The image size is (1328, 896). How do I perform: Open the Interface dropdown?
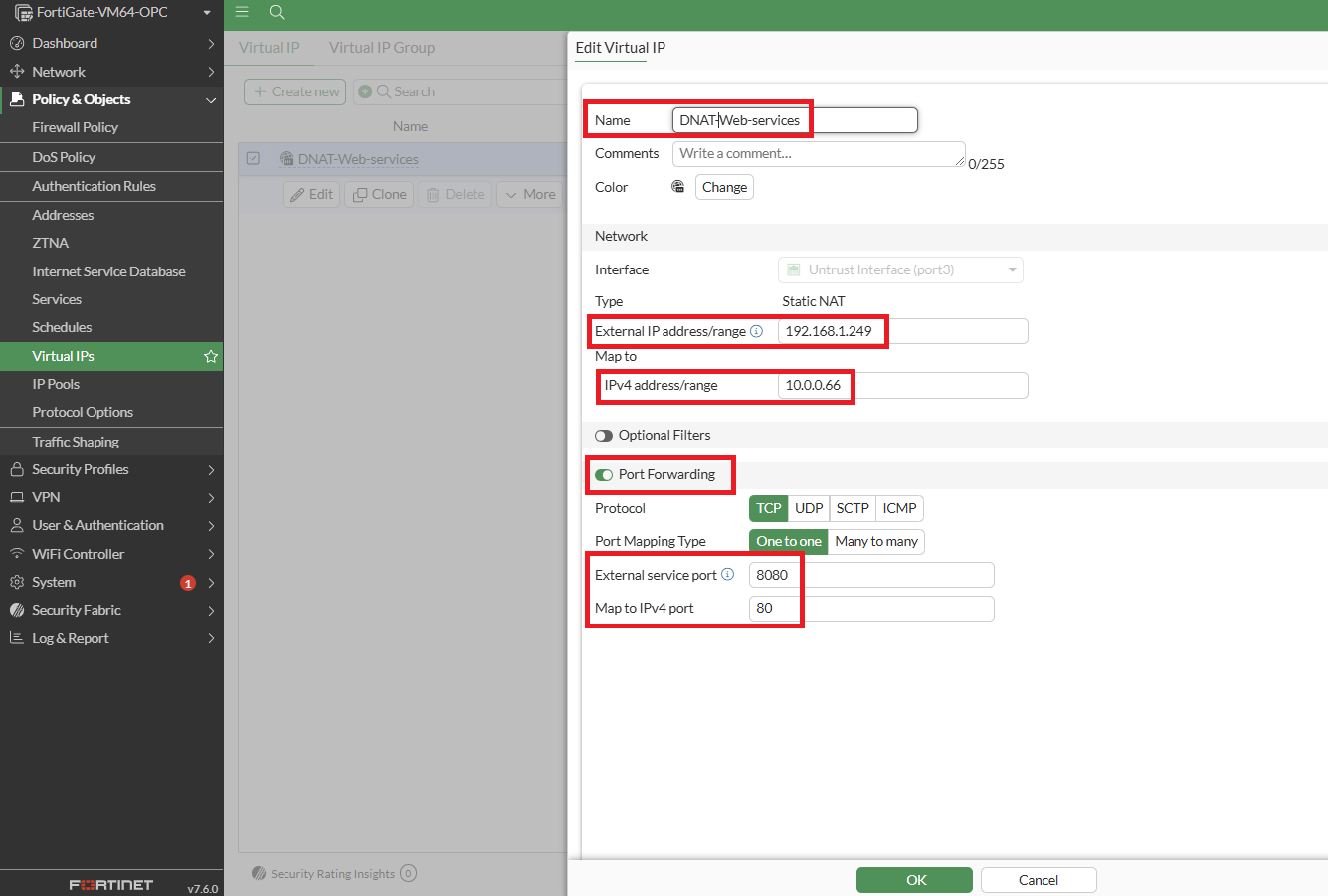point(899,269)
